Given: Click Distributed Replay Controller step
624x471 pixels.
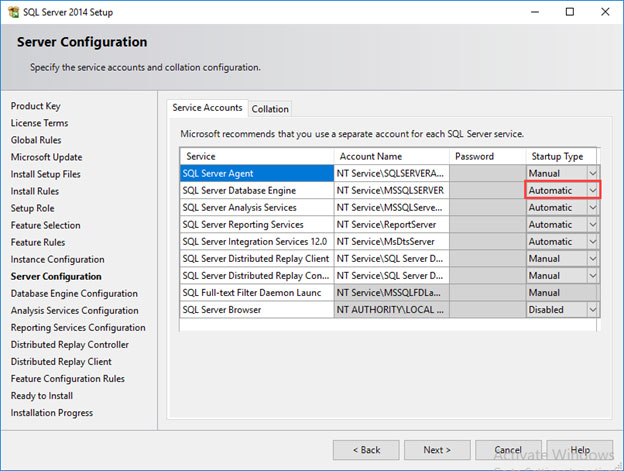Looking at the screenshot, I should [70, 344].
